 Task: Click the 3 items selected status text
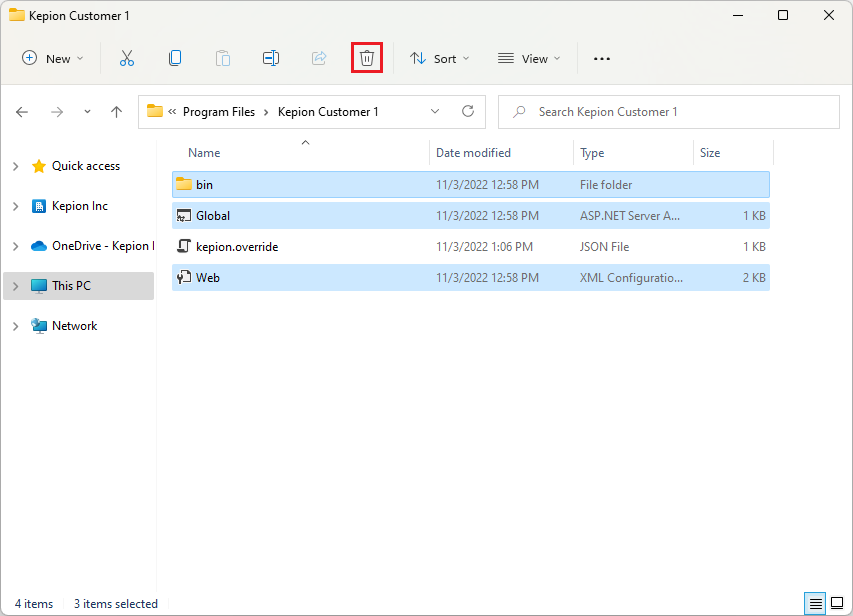click(x=116, y=603)
